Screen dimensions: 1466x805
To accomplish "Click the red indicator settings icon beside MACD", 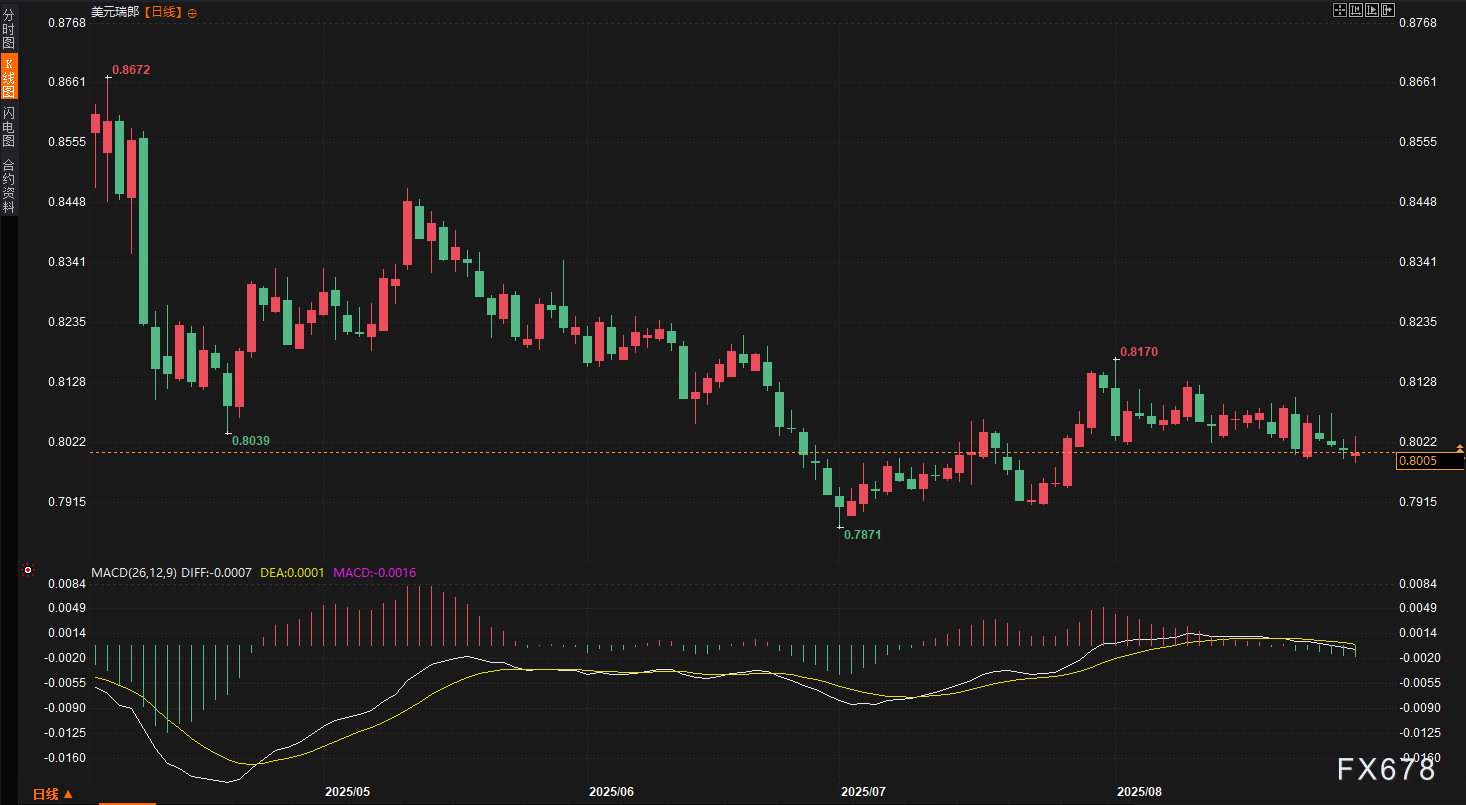I will [28, 571].
